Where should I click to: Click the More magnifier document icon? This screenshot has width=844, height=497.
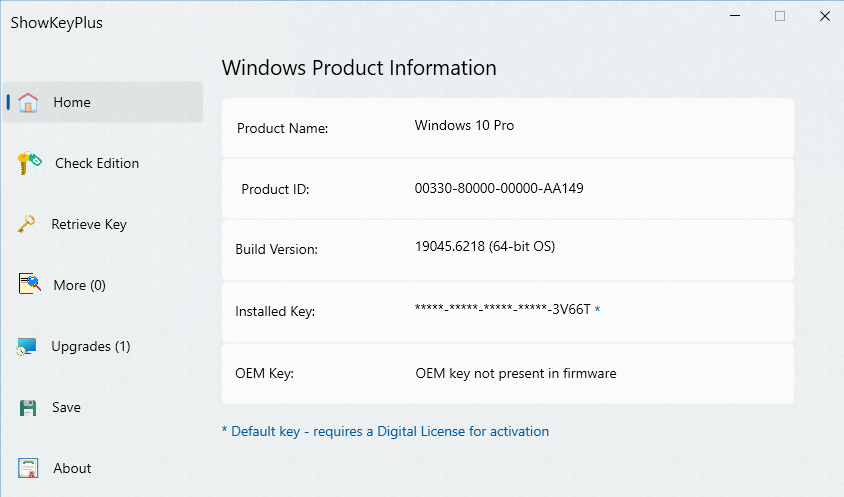[x=30, y=284]
